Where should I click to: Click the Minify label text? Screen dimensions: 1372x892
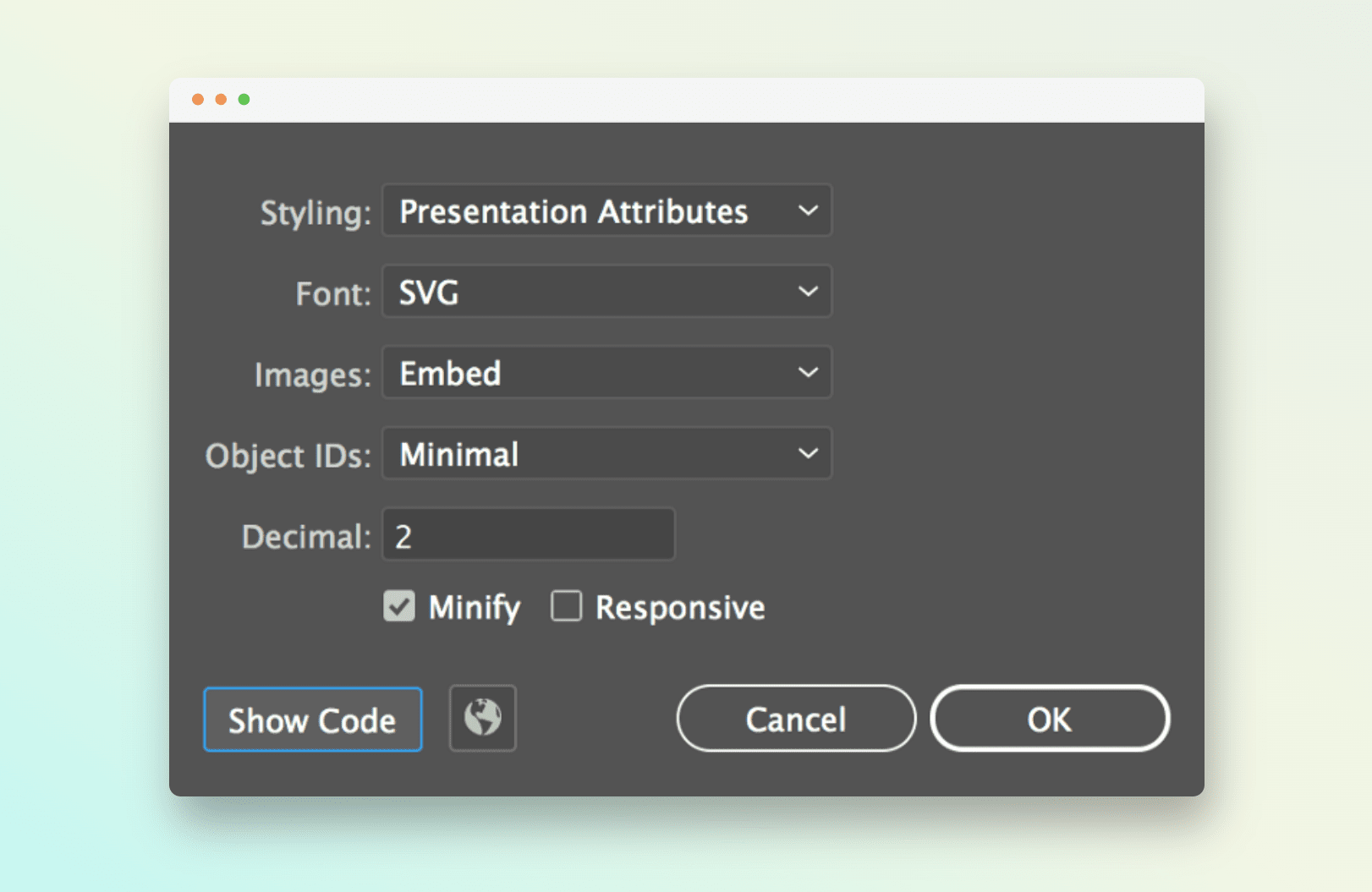pos(474,608)
